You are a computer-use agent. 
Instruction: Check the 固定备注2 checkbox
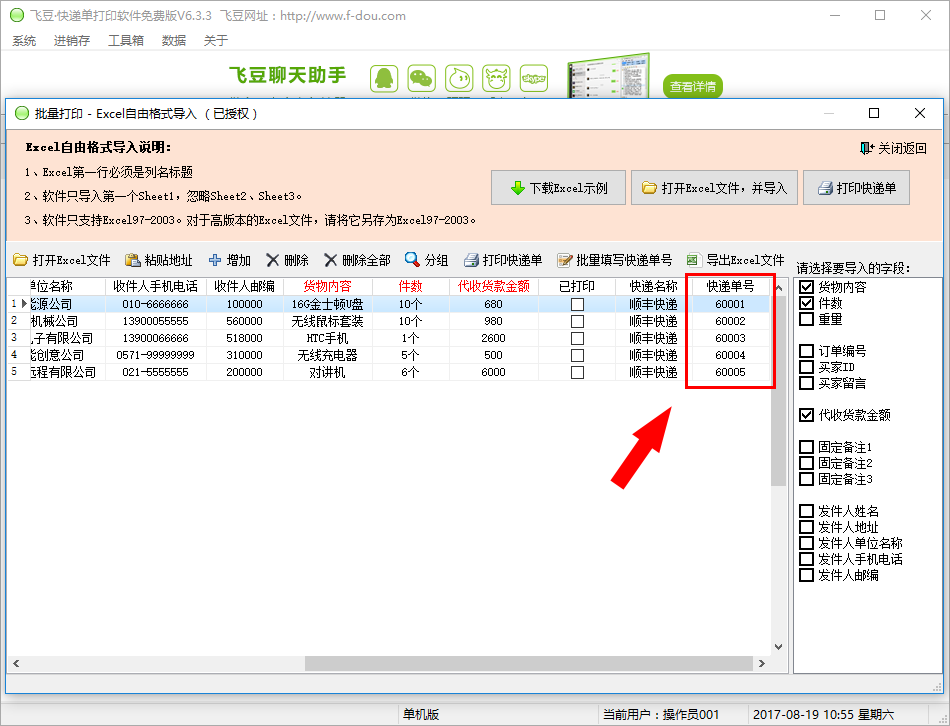(806, 463)
